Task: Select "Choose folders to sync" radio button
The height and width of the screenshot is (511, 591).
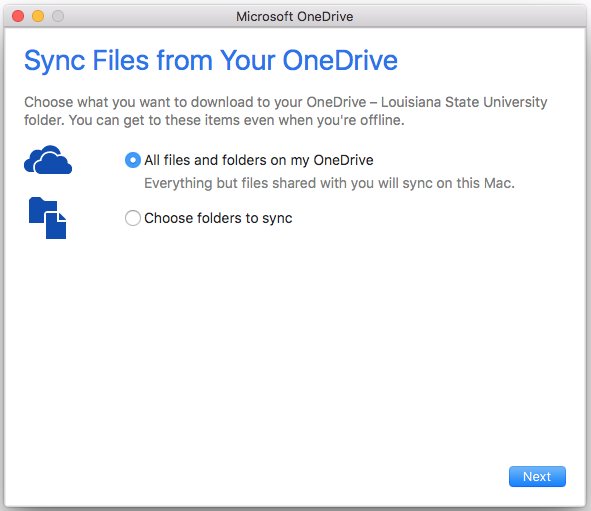Action: [133, 218]
